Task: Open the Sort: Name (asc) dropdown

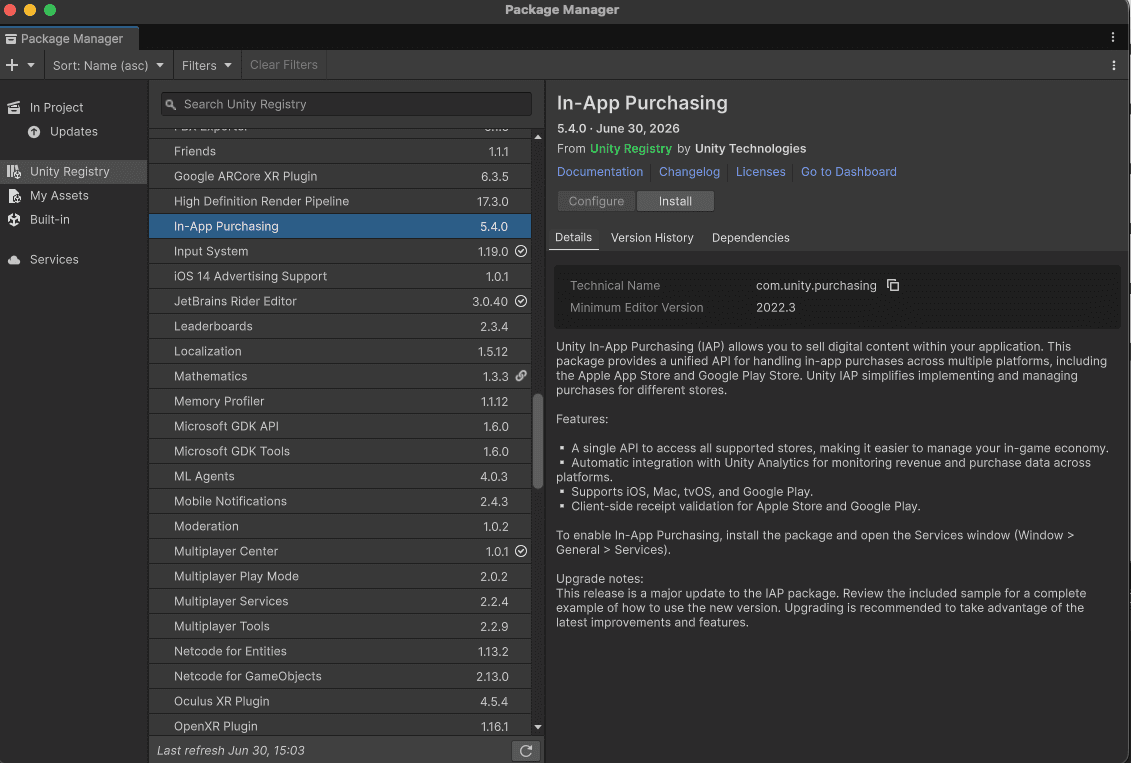Action: (x=108, y=65)
